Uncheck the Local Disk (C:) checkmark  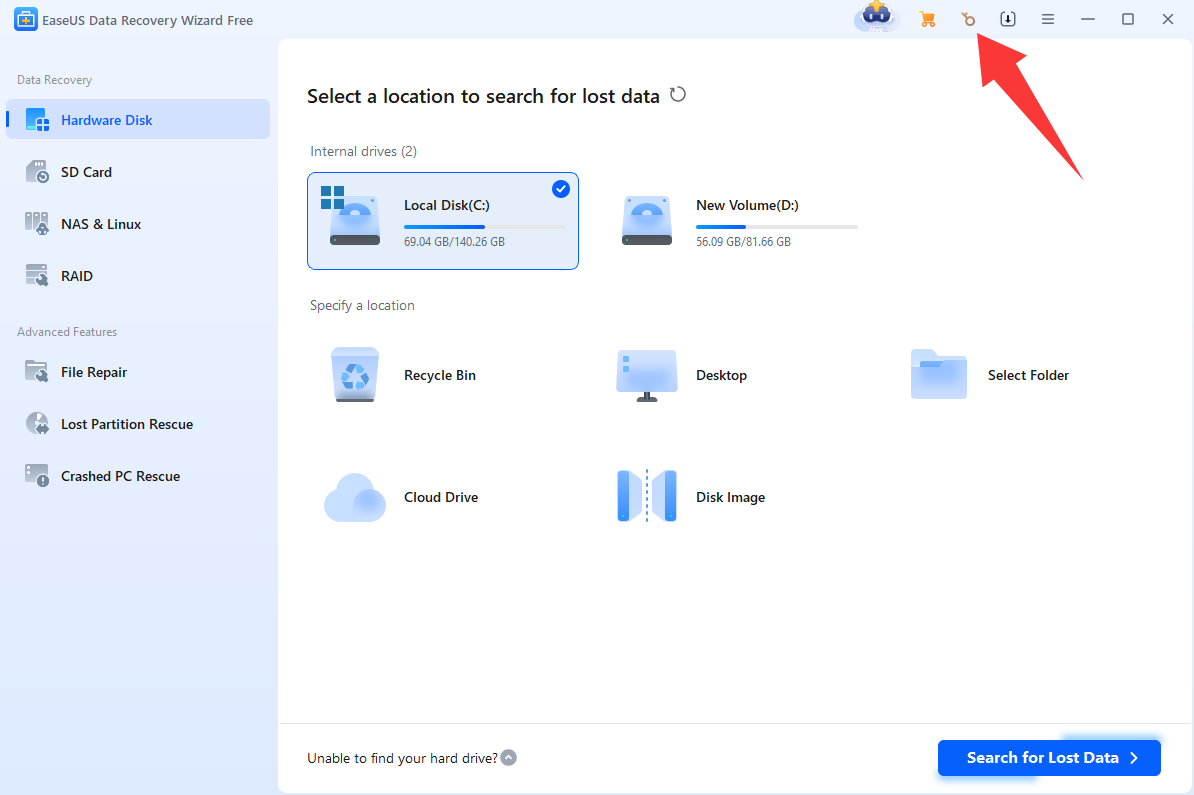(561, 189)
